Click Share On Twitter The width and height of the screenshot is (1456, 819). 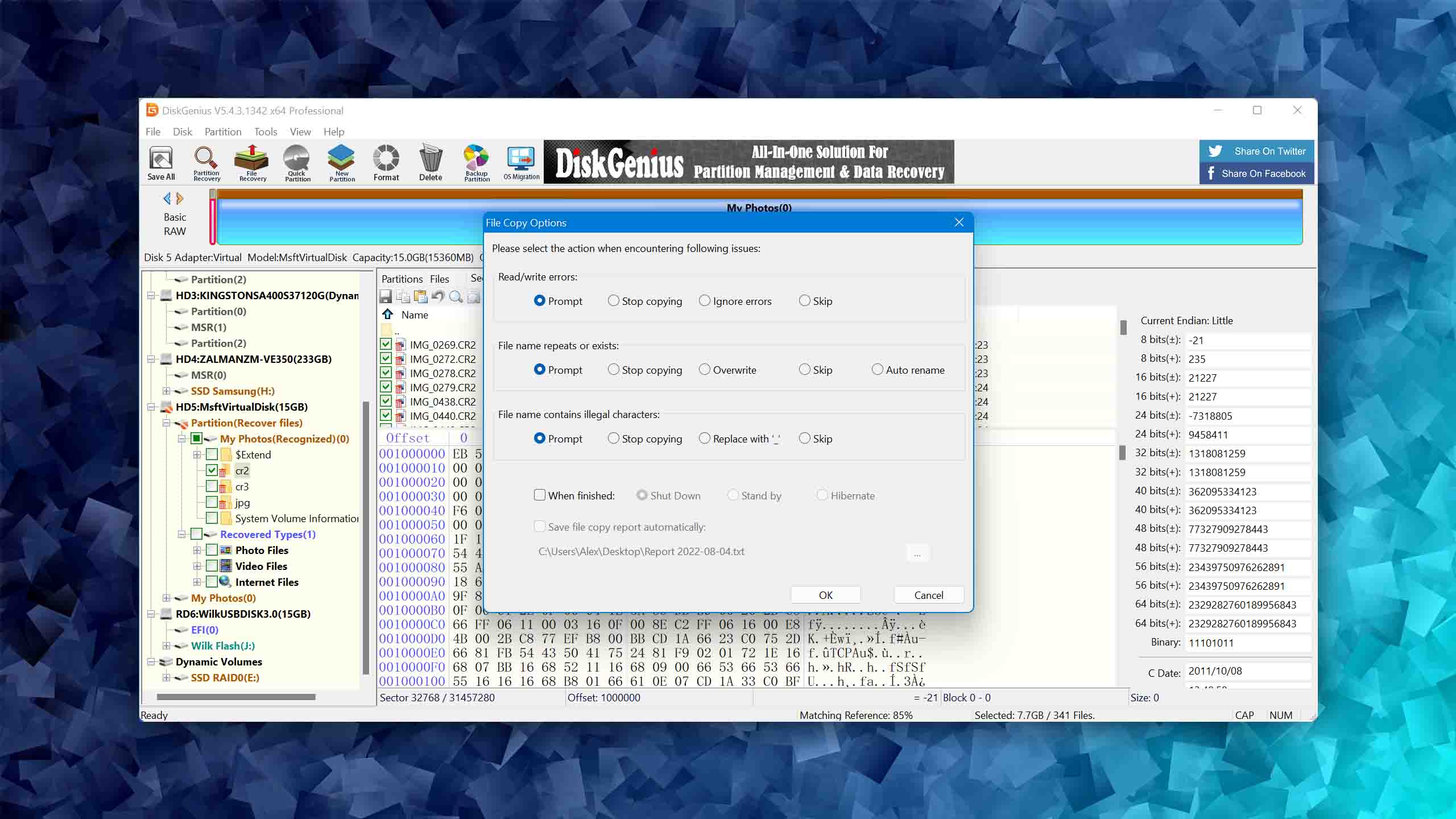click(x=1256, y=151)
